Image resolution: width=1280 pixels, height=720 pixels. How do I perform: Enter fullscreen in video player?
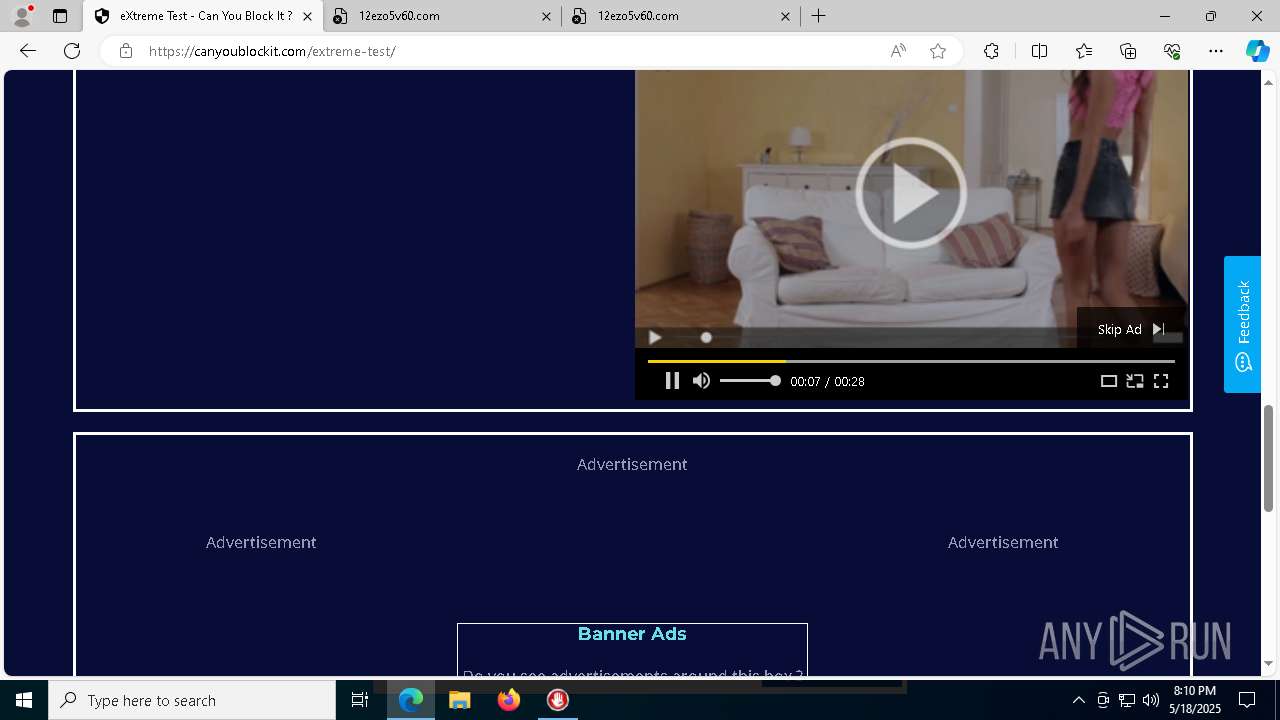click(1161, 381)
